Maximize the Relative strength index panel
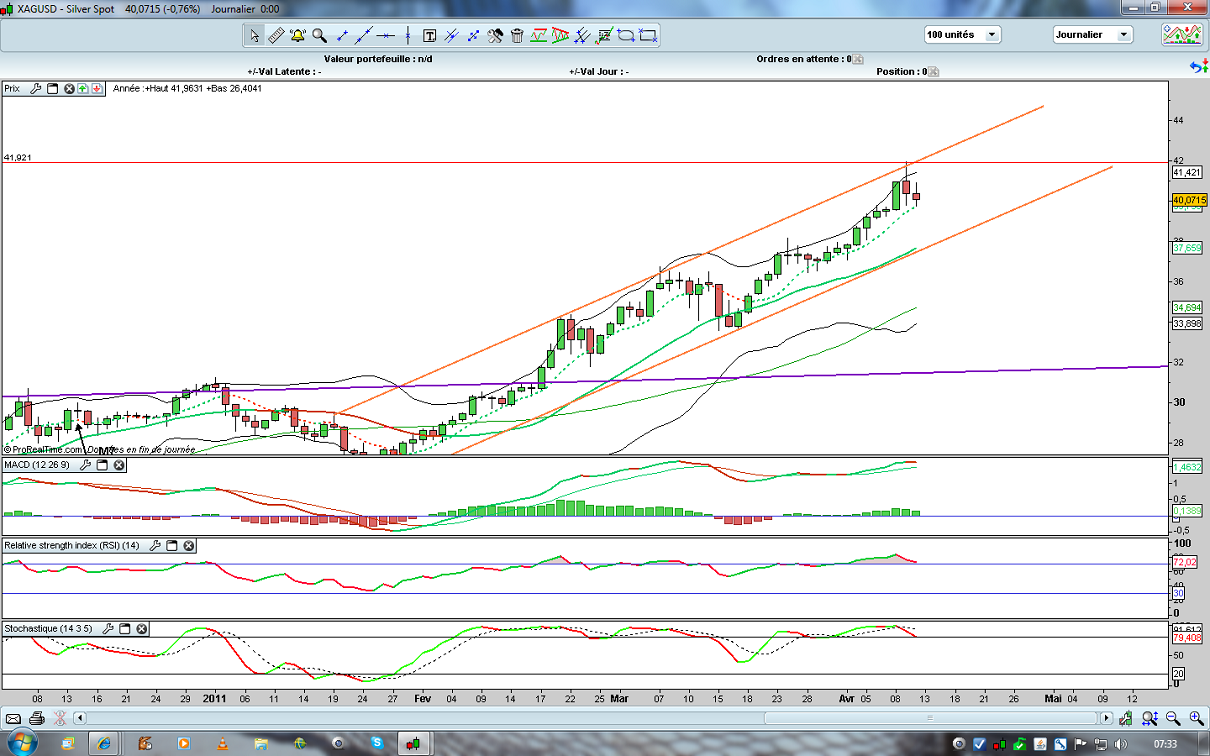Viewport: 1210px width, 756px height. 171,546
